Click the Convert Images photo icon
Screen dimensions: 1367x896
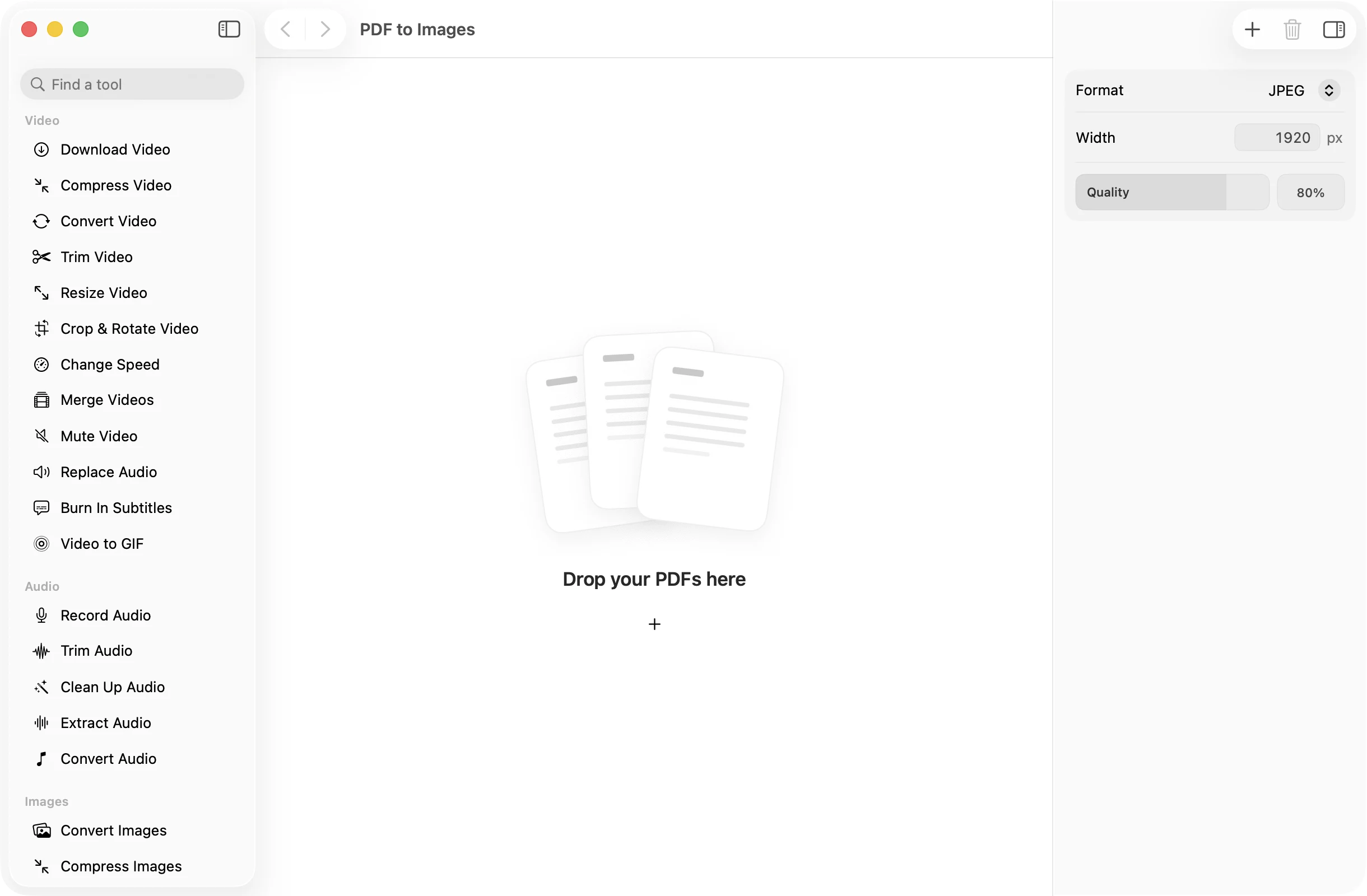tap(41, 830)
